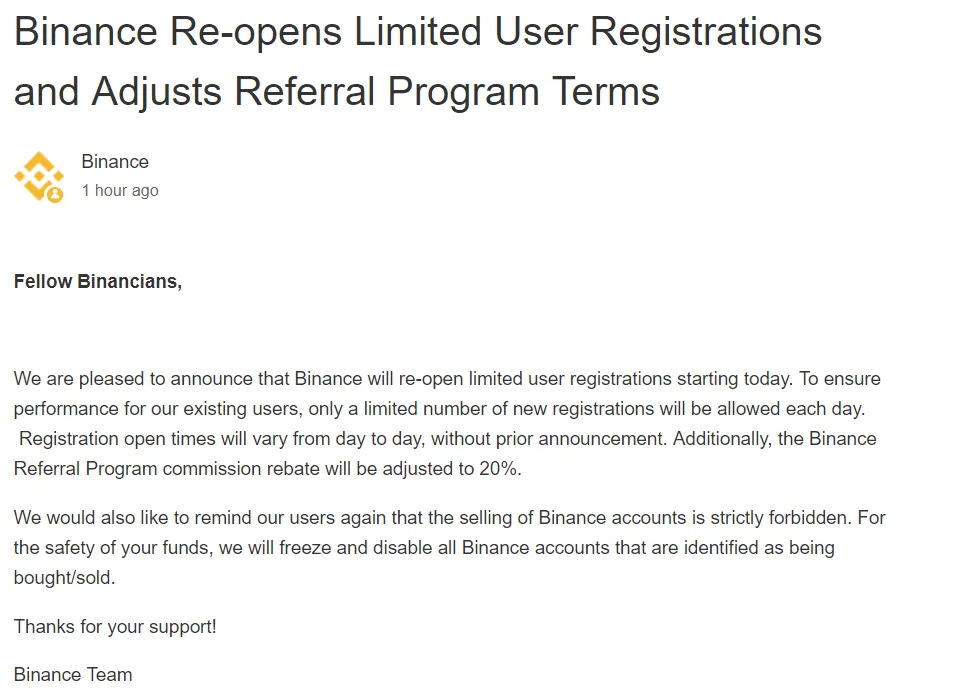972x697 pixels.
Task: Click the orange user badge on avatar
Action: click(x=55, y=195)
